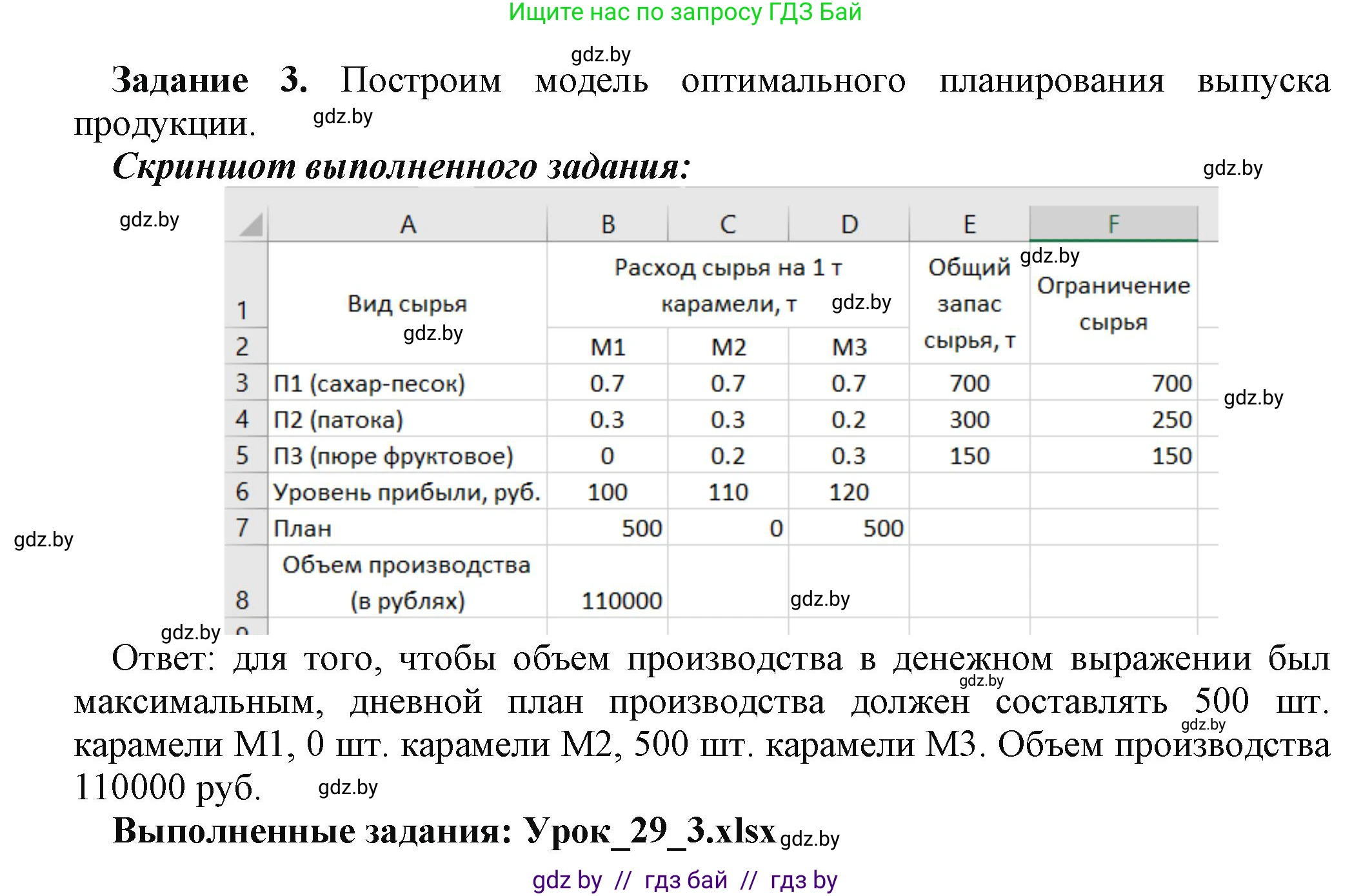This screenshot has height=896, width=1372.
Task: Click the gdz by footer link
Action: tap(568, 879)
